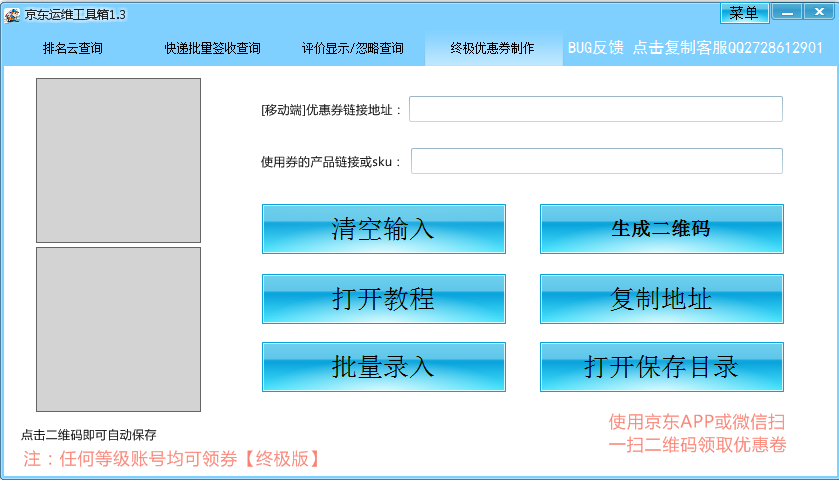Image resolution: width=839 pixels, height=480 pixels.
Task: Click the 清空输入 button
Action: pos(384,229)
